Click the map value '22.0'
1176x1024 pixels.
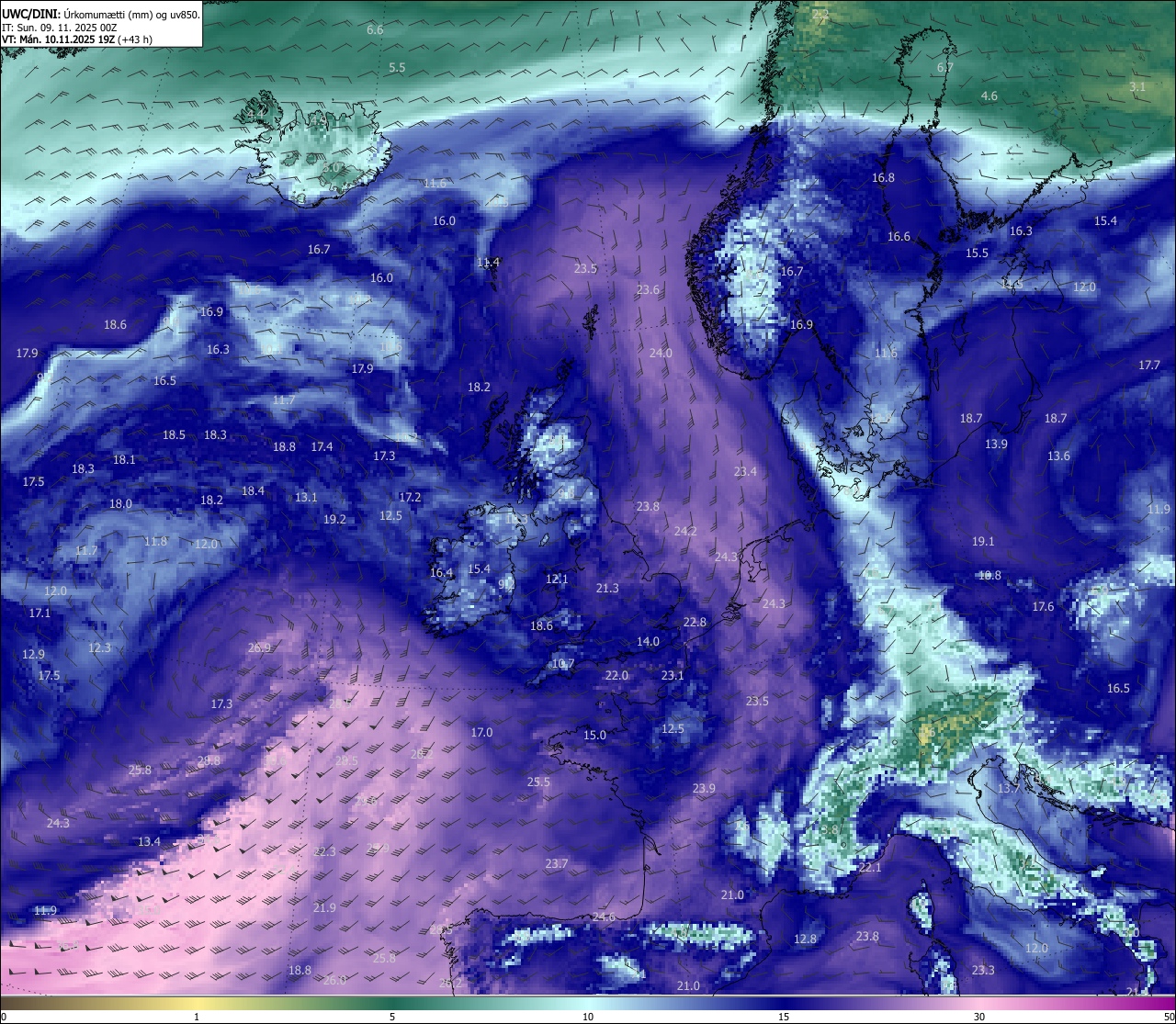click(x=616, y=676)
